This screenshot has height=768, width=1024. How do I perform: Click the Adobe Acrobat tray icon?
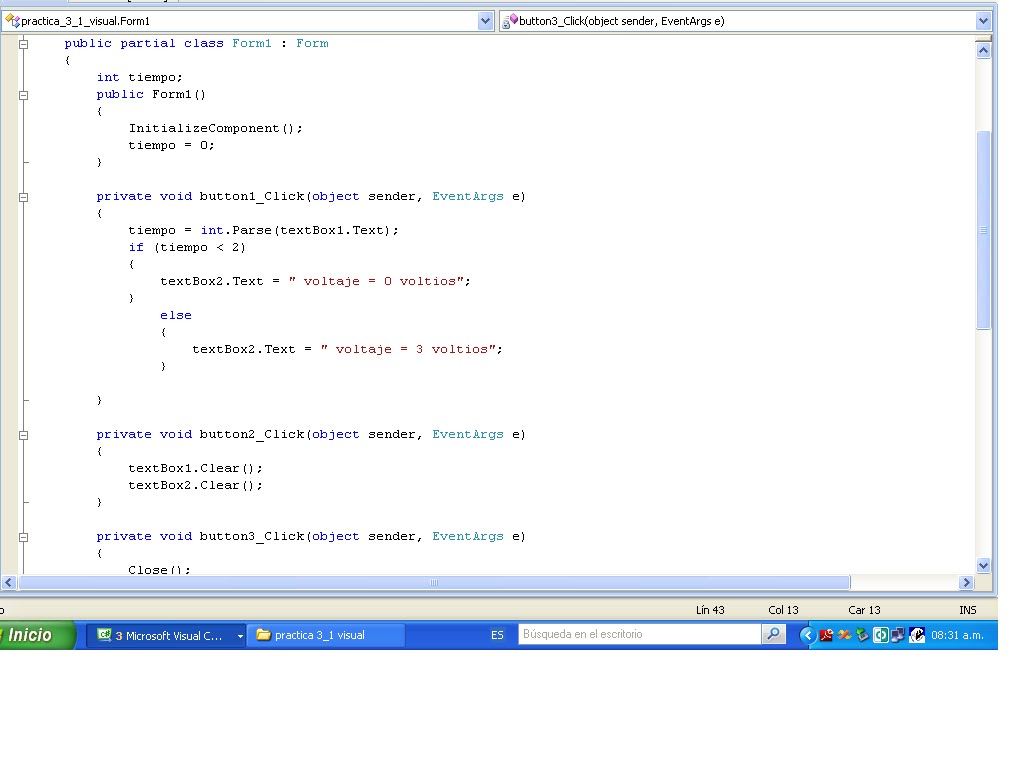click(826, 635)
